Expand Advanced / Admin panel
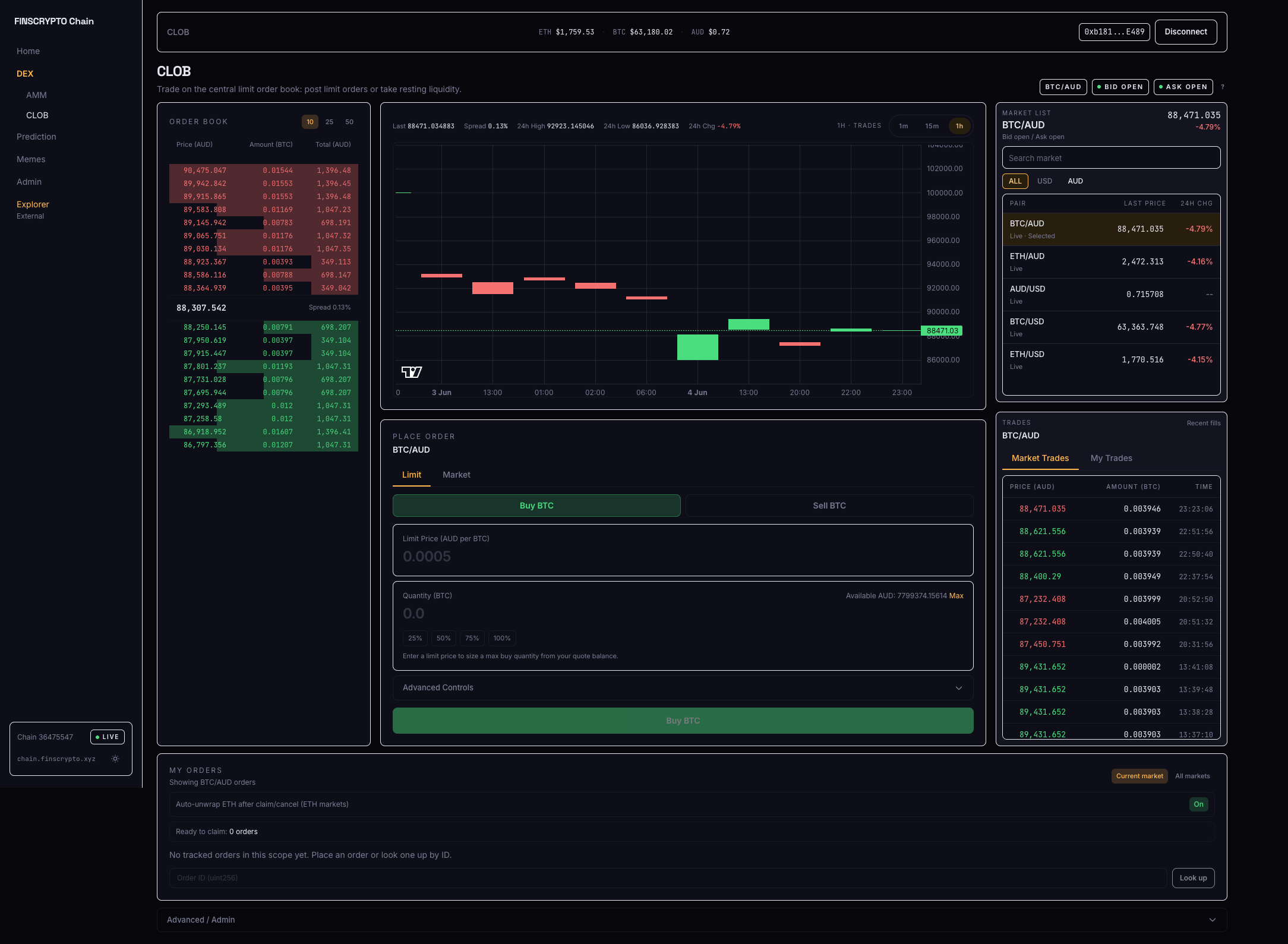Screen dimensions: 1288x944 pyautogui.click(x=692, y=920)
